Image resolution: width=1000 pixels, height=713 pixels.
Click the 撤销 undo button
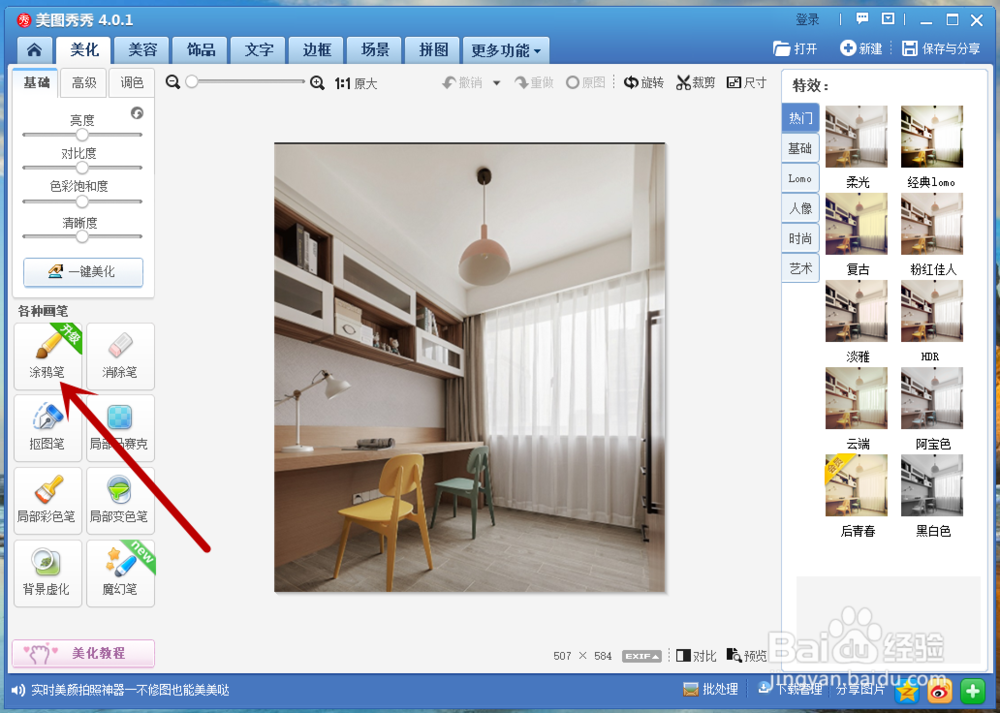point(463,83)
